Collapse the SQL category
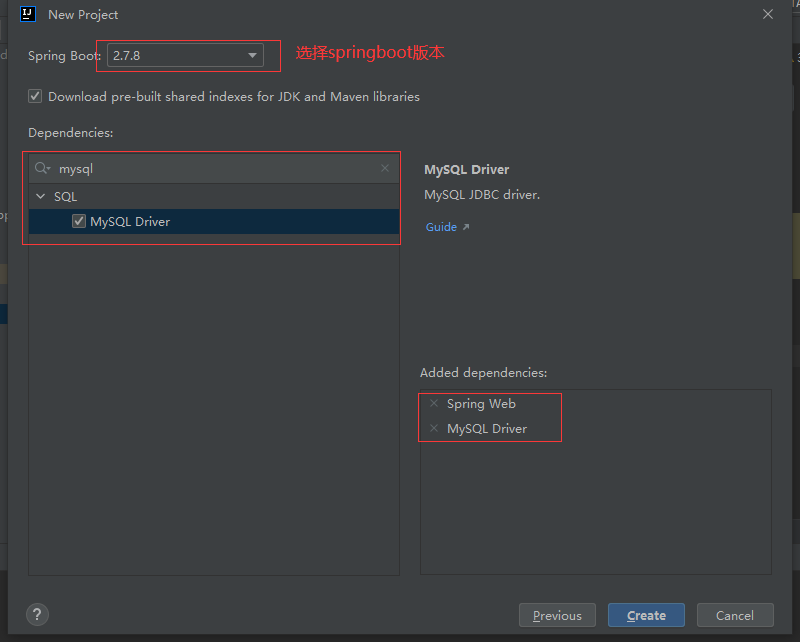 coord(41,196)
